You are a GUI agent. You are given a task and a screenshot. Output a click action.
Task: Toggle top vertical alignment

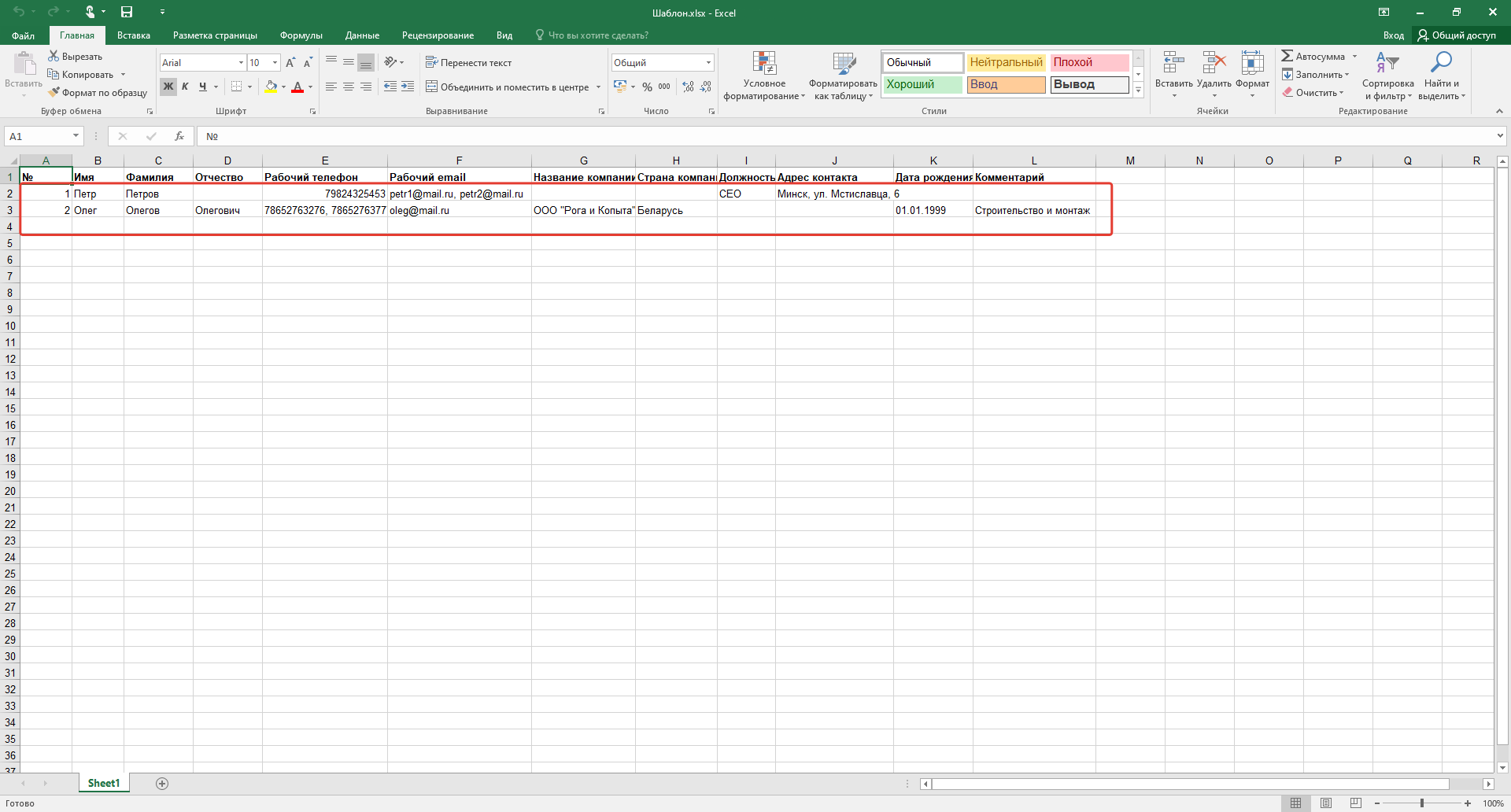[x=331, y=62]
